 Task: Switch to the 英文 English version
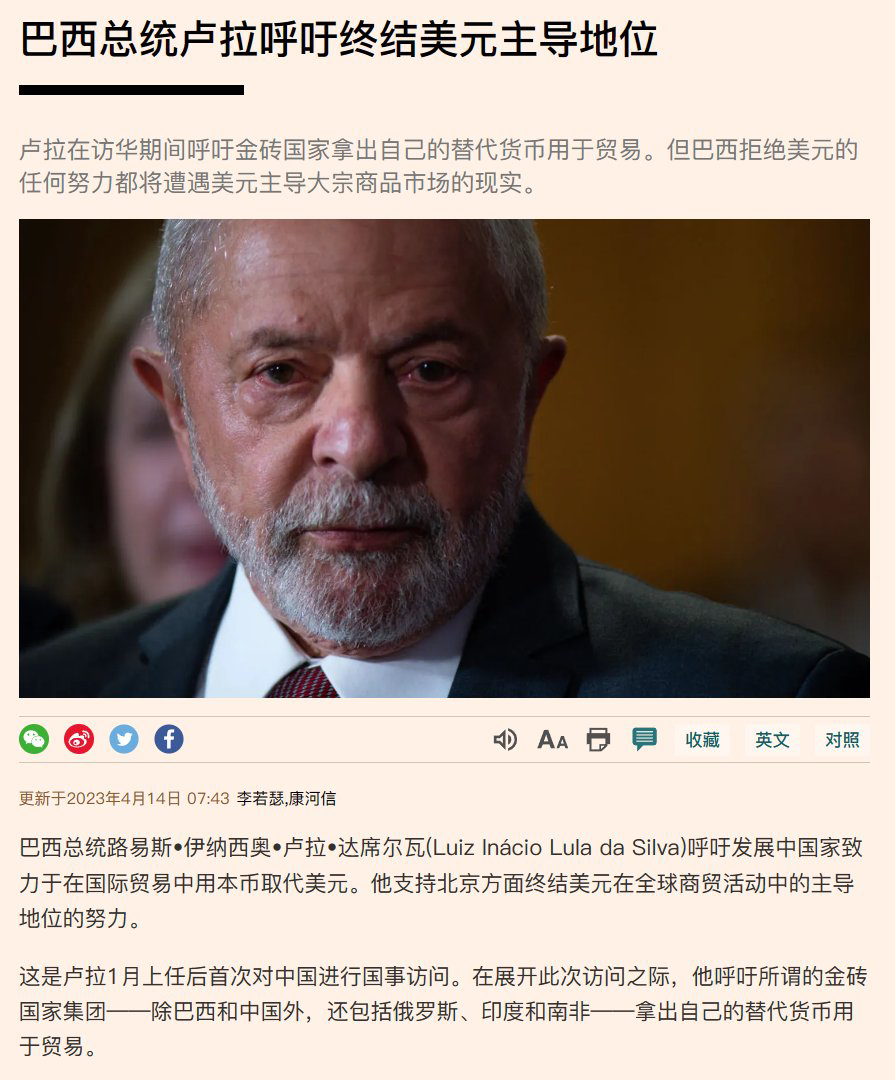(x=772, y=740)
